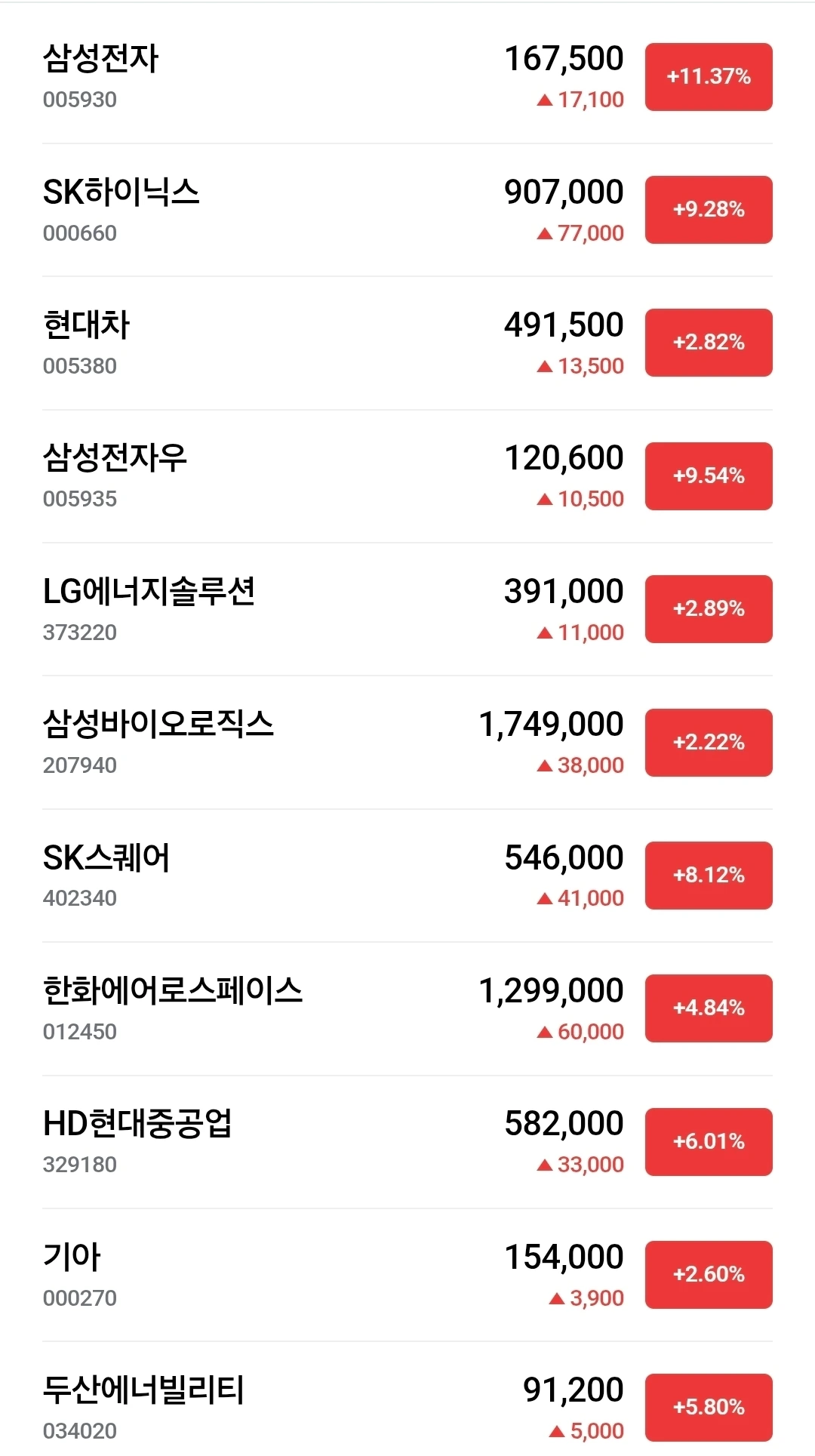
Task: Open HD현대중공업 stock details
Action: click(137, 1124)
